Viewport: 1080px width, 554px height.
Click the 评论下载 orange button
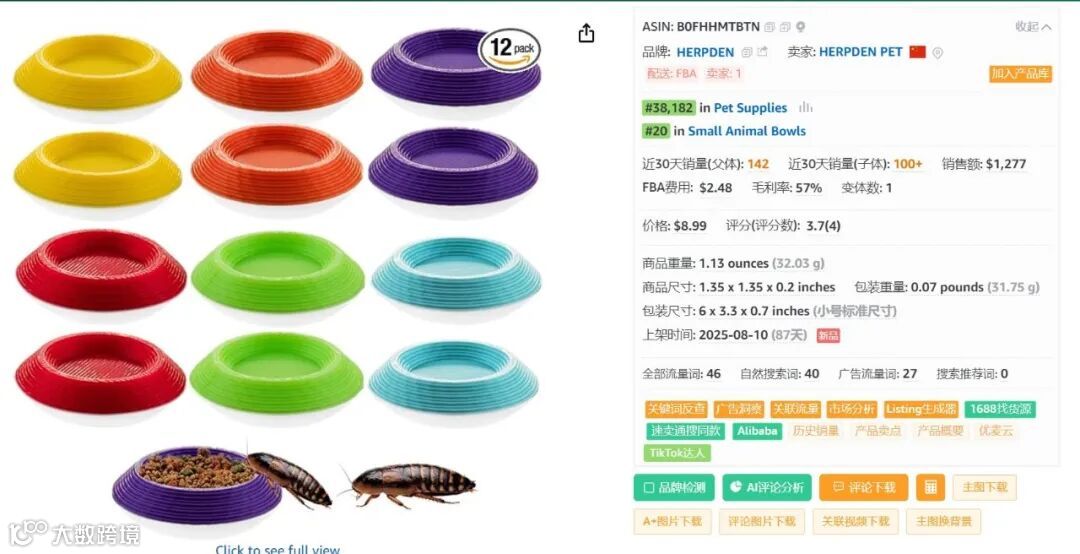pos(864,487)
